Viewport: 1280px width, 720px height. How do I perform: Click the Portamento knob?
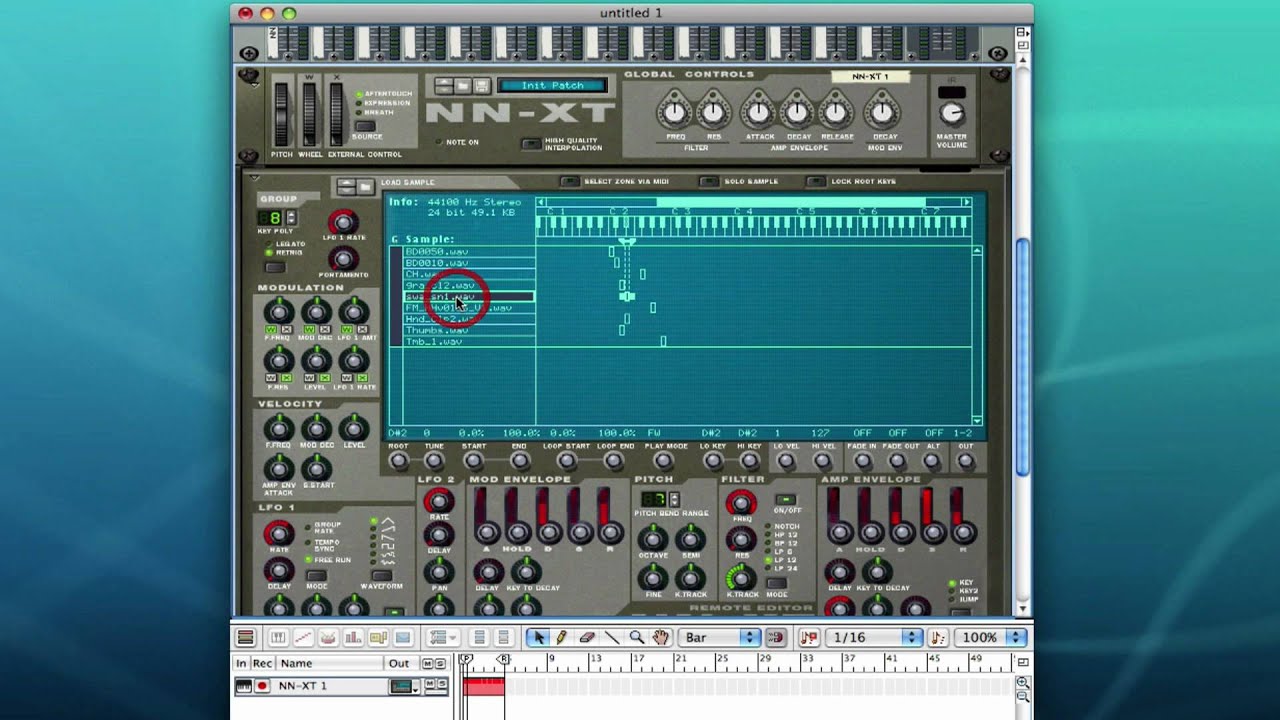343,259
